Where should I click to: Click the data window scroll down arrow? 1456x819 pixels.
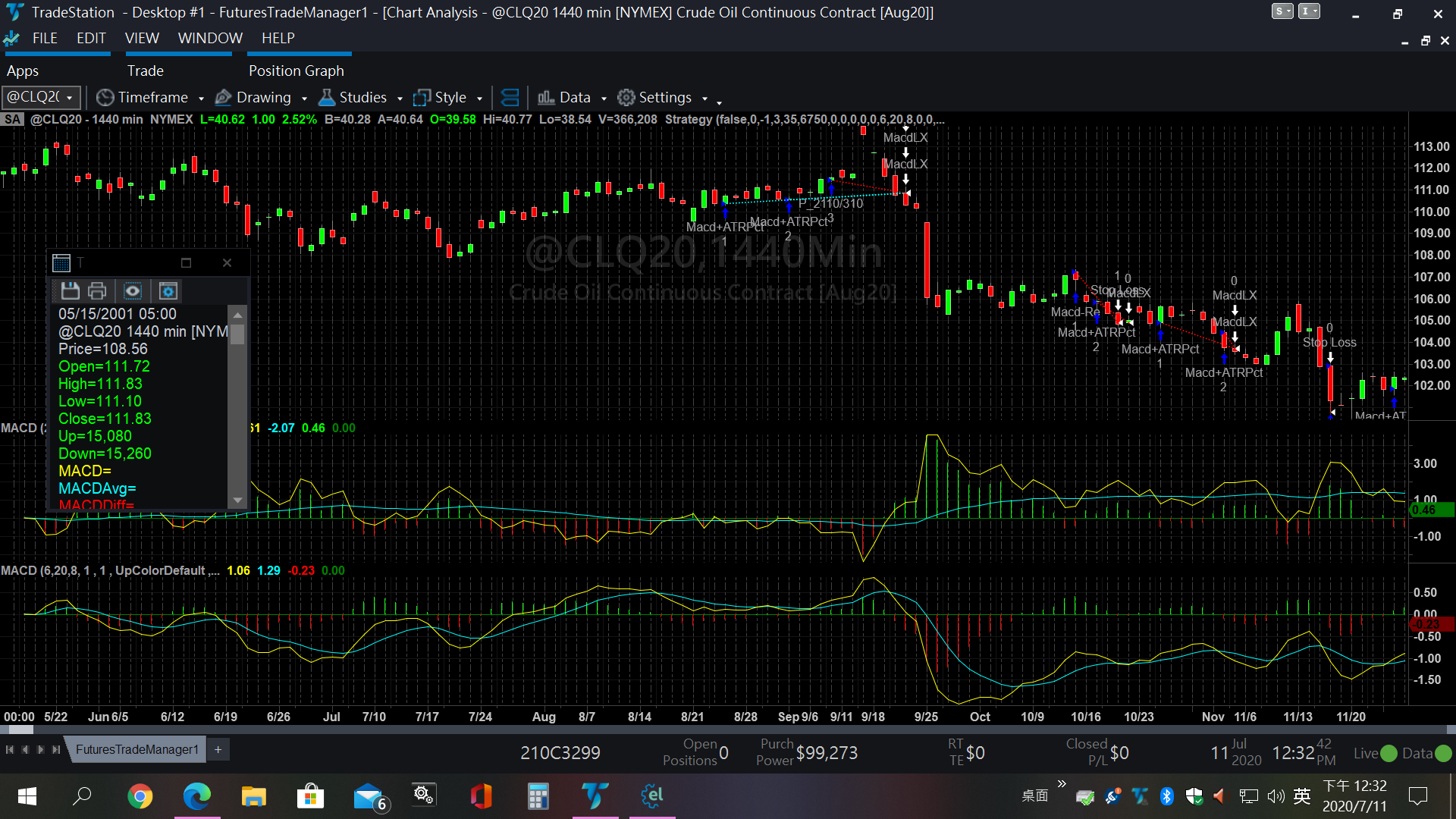click(x=237, y=500)
